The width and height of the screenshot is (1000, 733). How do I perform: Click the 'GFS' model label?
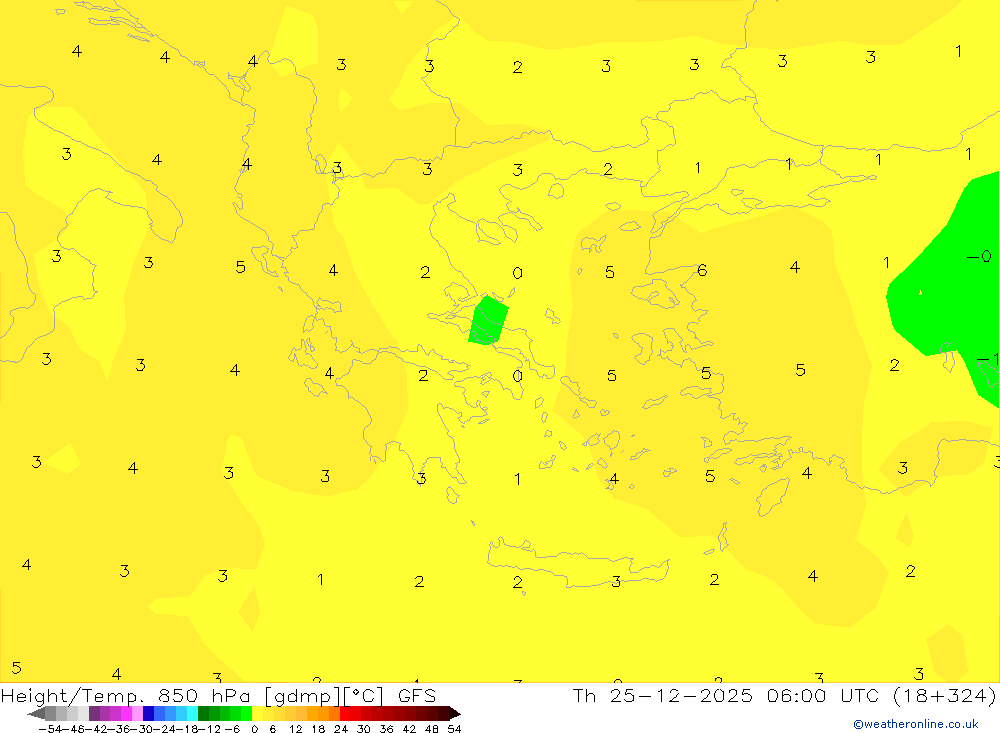click(x=416, y=696)
